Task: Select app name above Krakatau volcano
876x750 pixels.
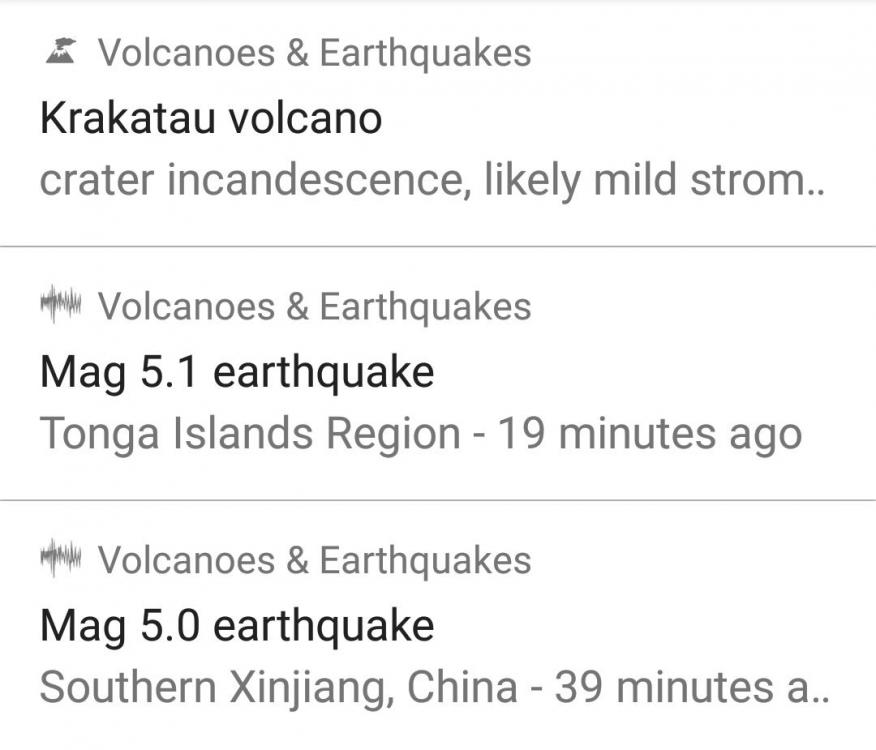Action: [x=314, y=52]
